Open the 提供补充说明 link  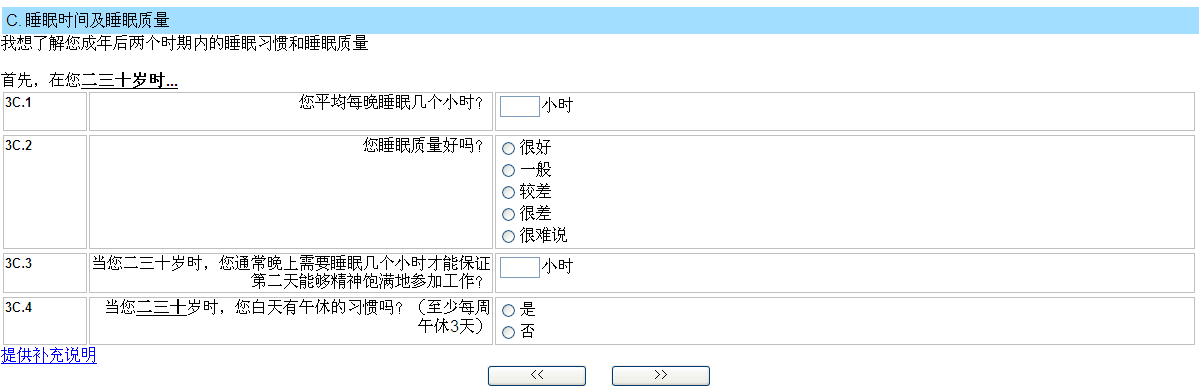click(x=49, y=355)
